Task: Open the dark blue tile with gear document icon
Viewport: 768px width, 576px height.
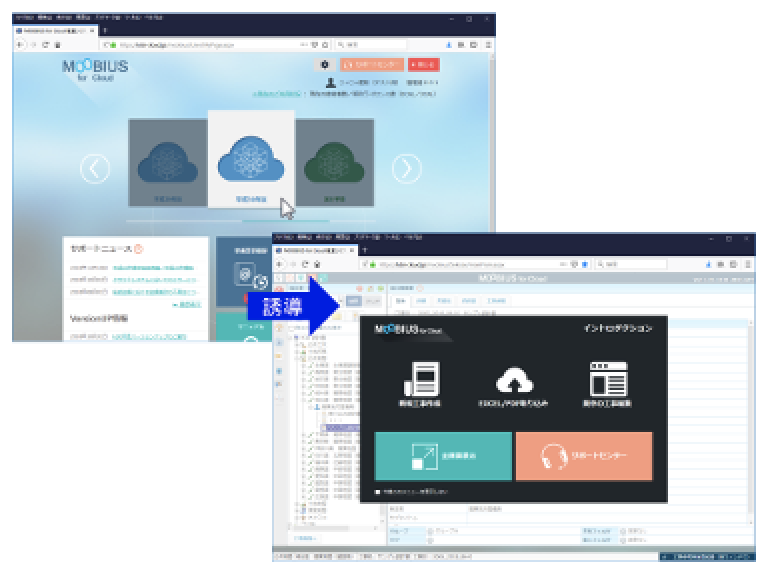Action: tap(244, 272)
